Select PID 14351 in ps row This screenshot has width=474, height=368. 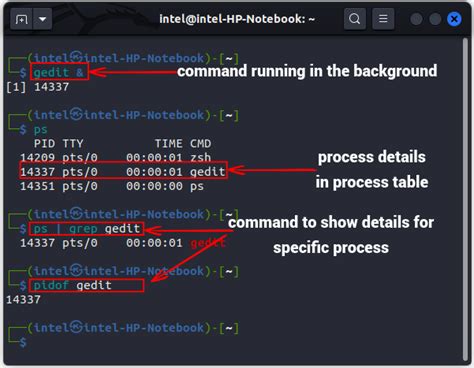37,186
